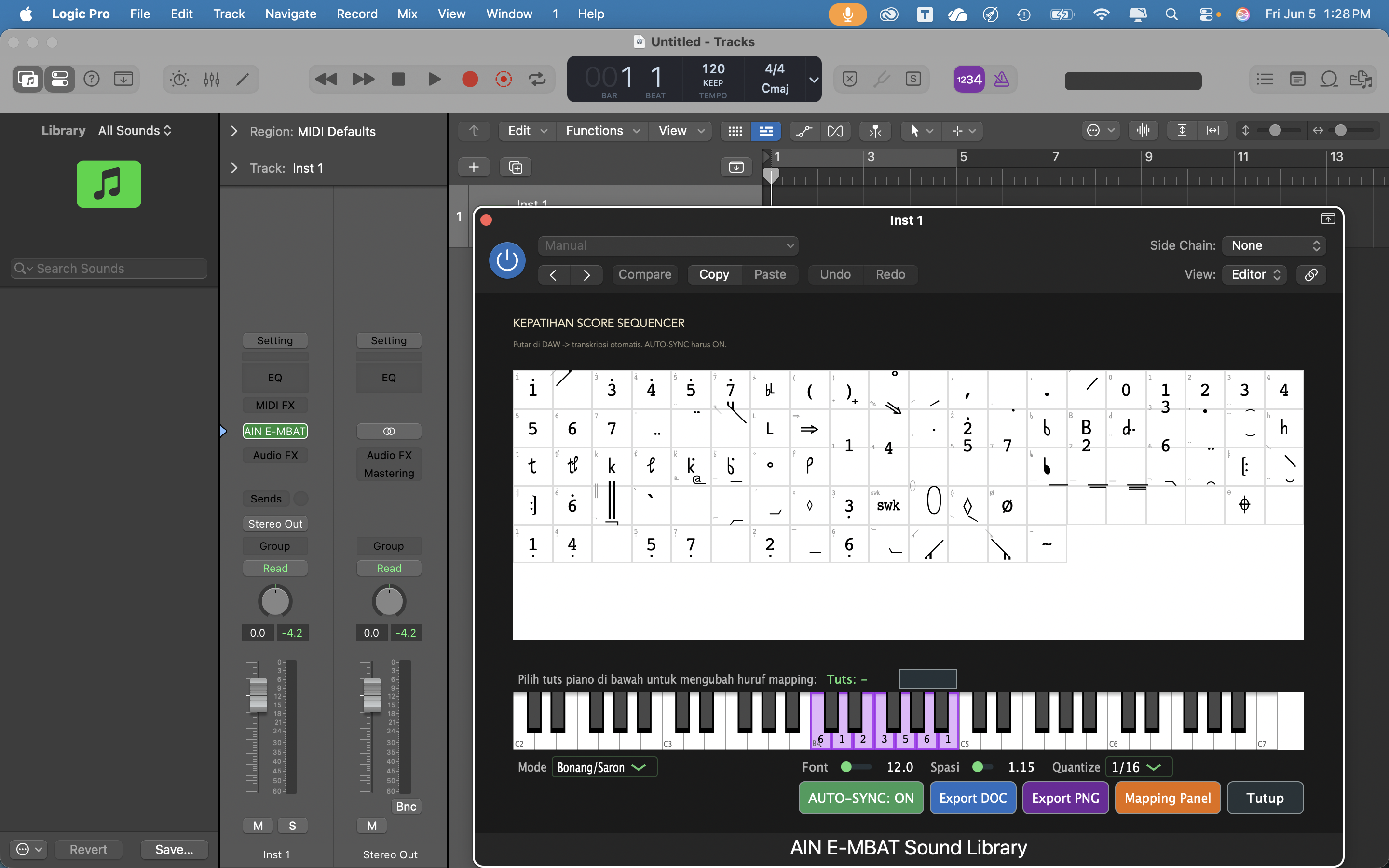The width and height of the screenshot is (1389, 868).
Task: Expand the Track Inst 1 disclosure
Action: point(233,168)
